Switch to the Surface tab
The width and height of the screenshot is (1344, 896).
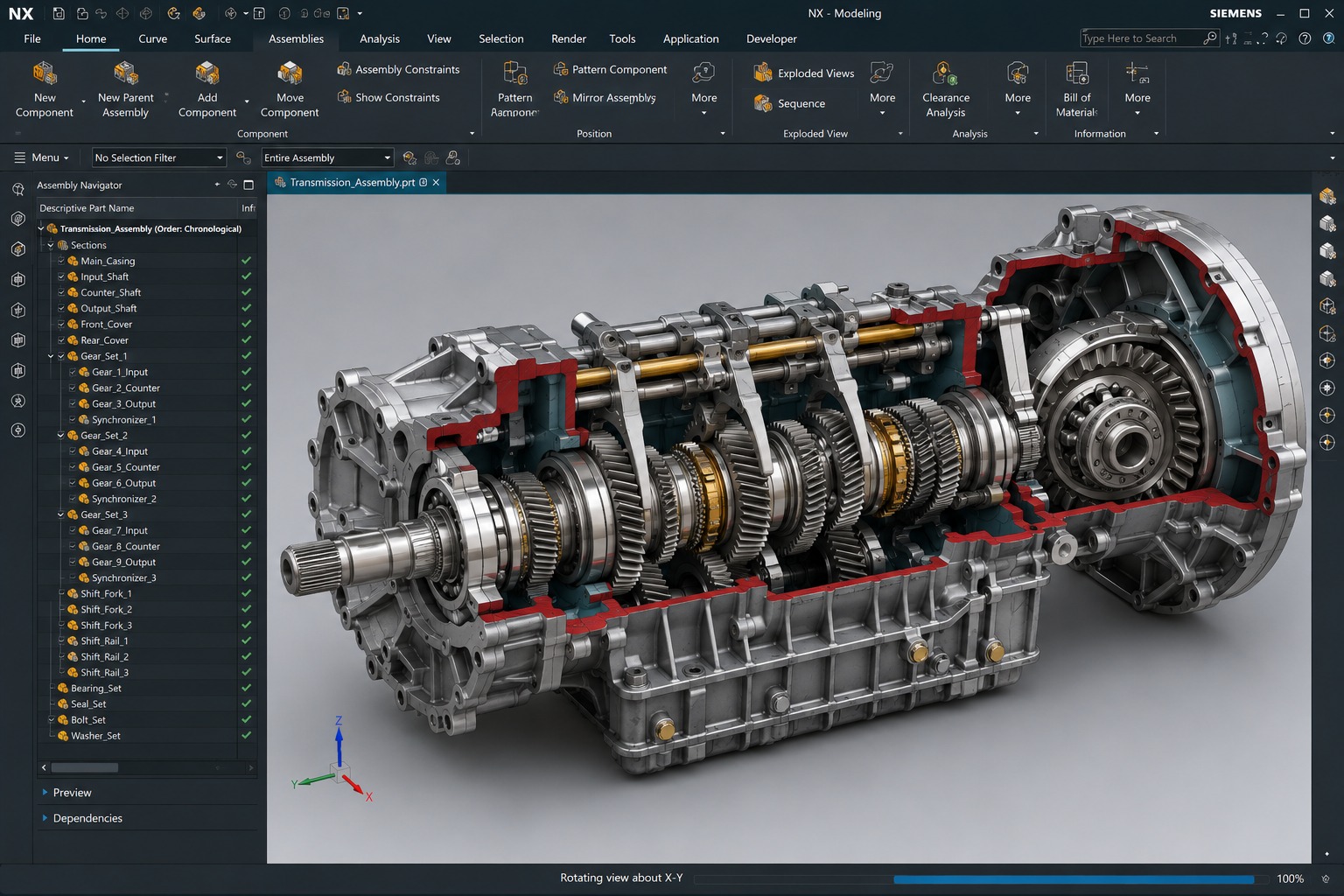click(213, 38)
